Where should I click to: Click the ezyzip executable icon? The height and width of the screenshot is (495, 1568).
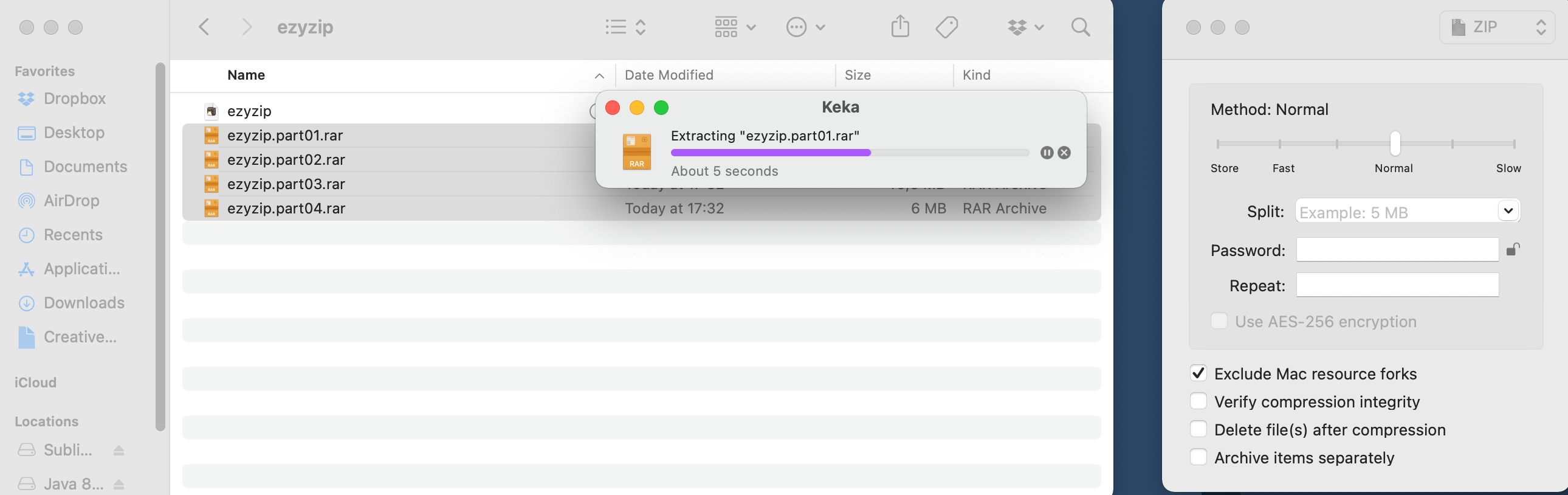(211, 111)
